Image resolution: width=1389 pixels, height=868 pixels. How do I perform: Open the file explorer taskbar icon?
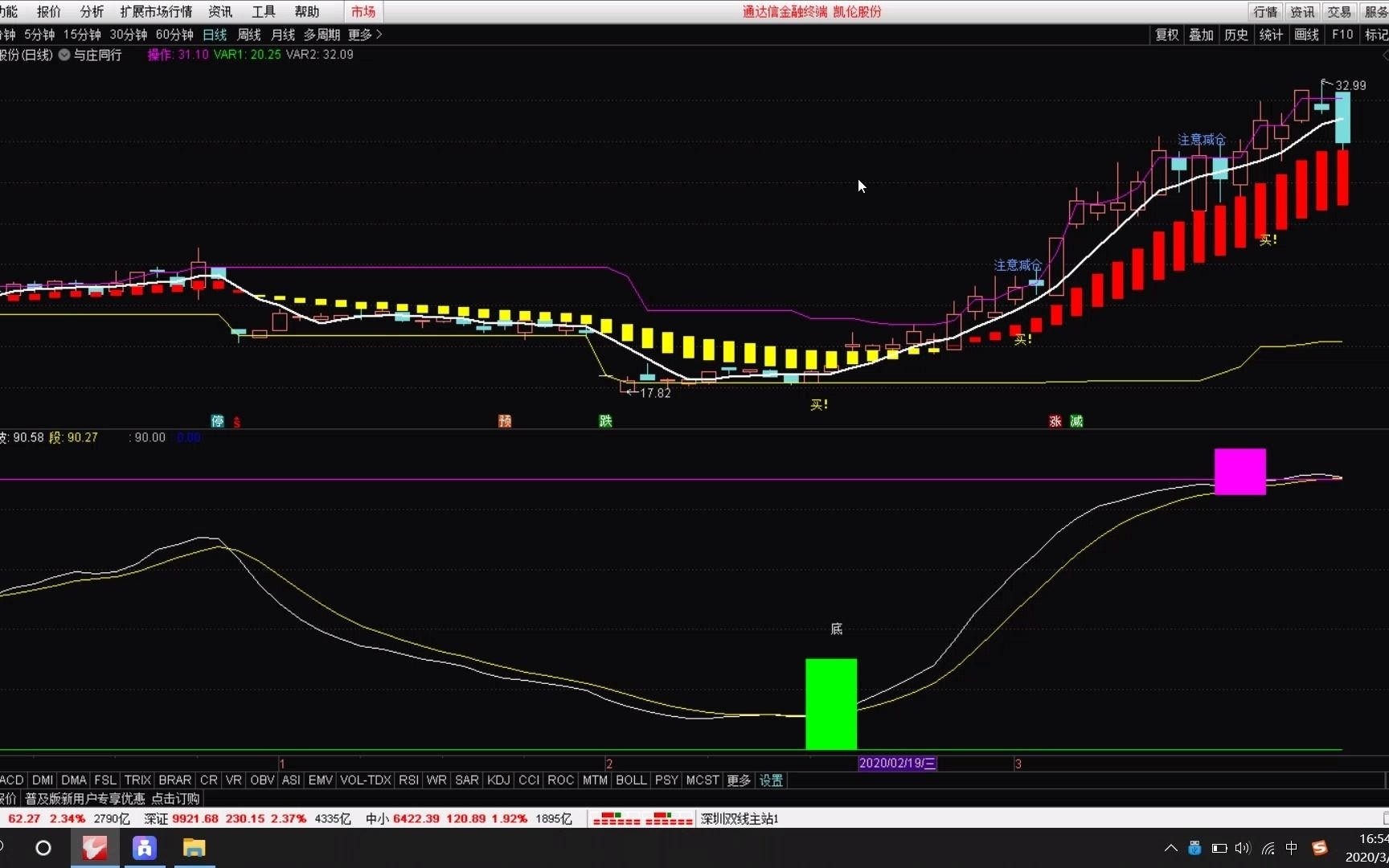point(195,848)
